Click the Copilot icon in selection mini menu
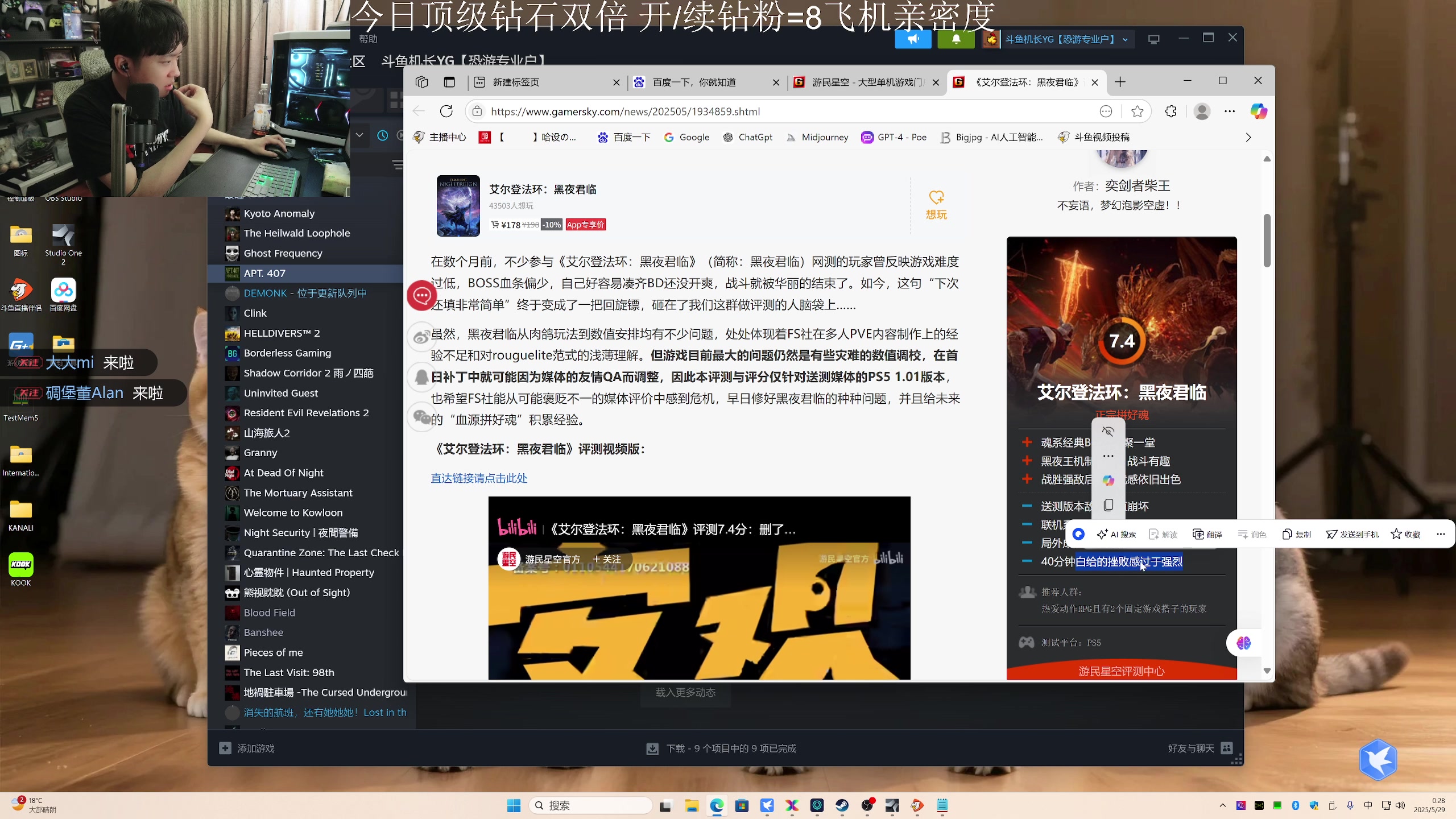This screenshot has height=819, width=1456. 1108,481
